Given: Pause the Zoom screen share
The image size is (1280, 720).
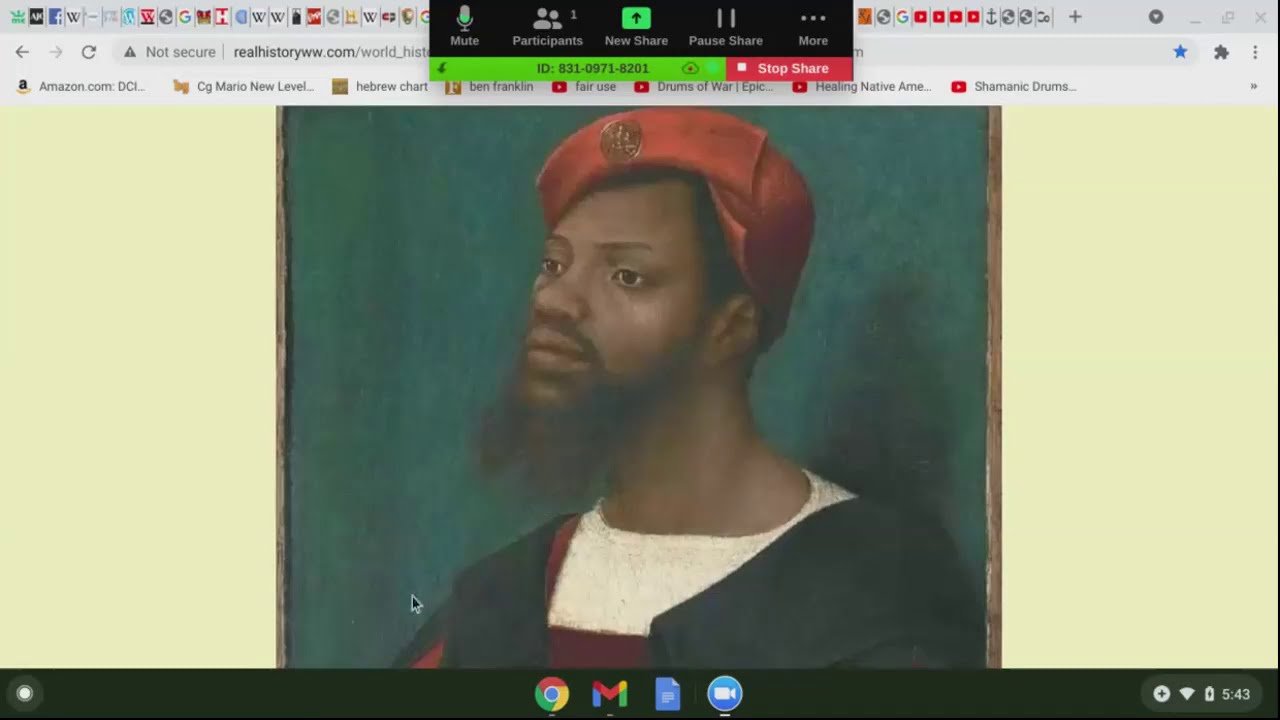Looking at the screenshot, I should point(725,27).
